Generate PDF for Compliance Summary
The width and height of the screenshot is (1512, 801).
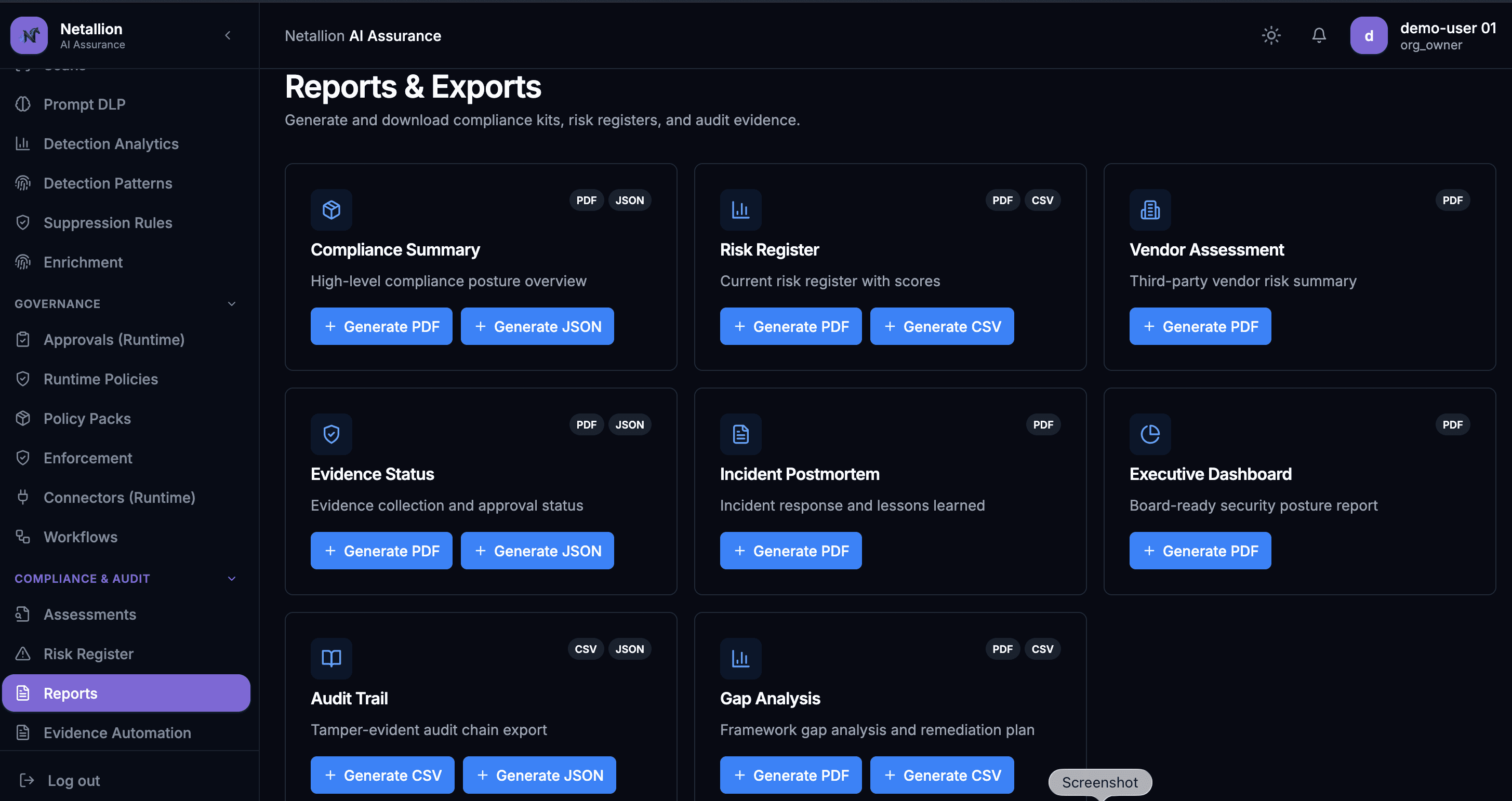[381, 326]
